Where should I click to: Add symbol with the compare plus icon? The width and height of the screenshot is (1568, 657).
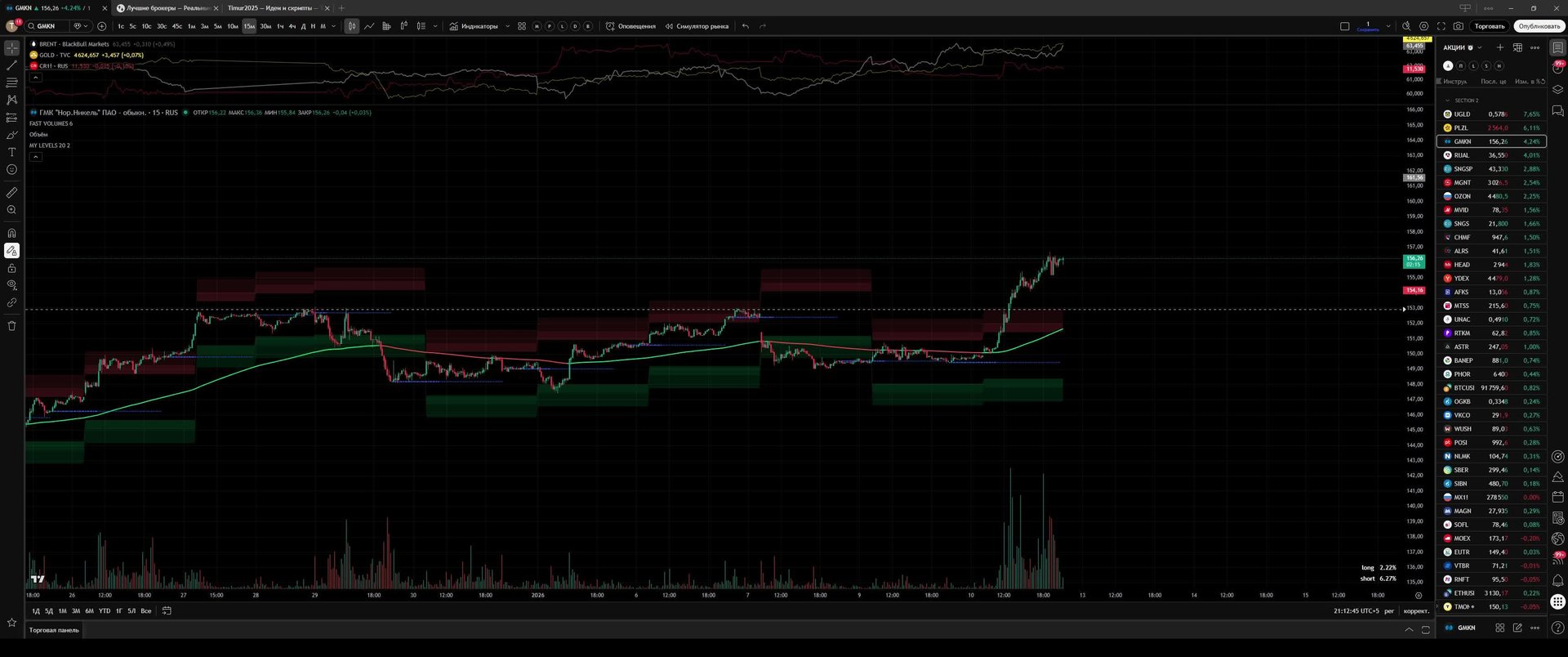[x=101, y=26]
